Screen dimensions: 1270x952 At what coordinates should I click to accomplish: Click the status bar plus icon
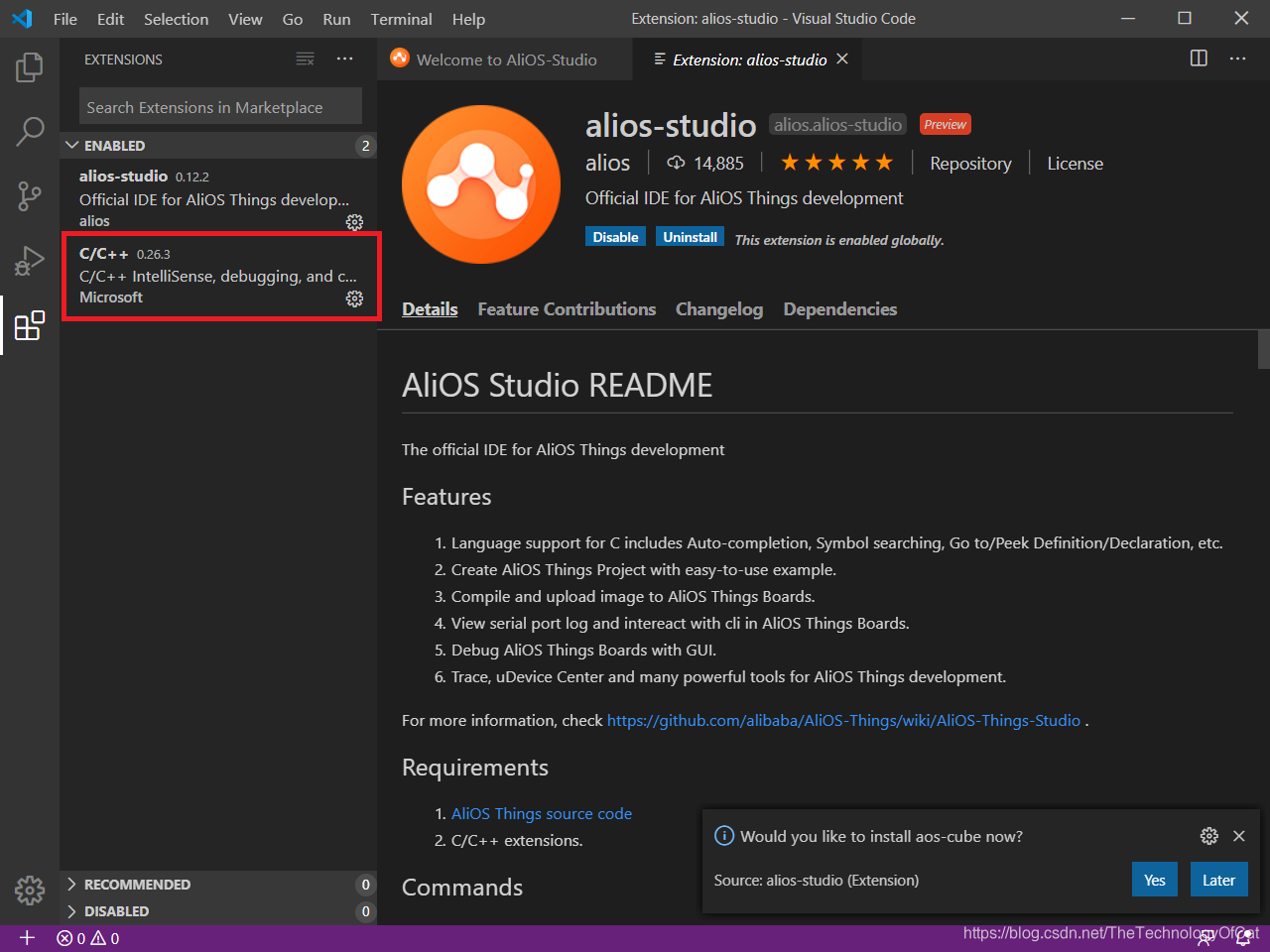click(x=27, y=938)
